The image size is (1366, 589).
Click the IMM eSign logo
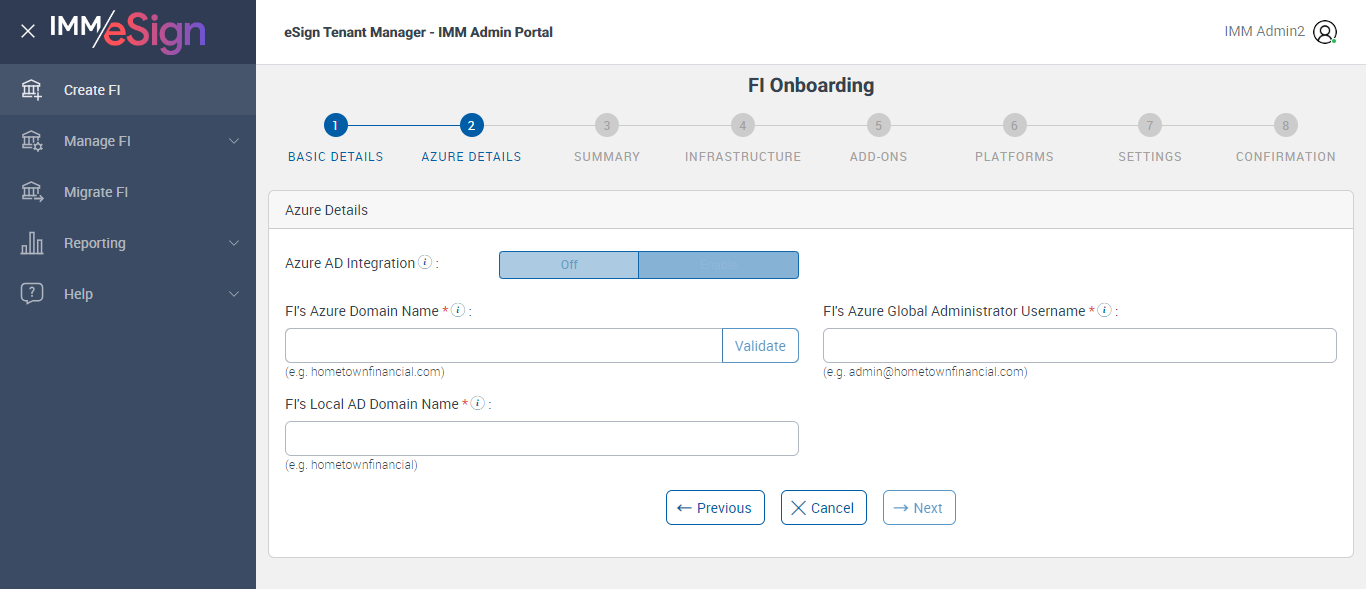[128, 31]
